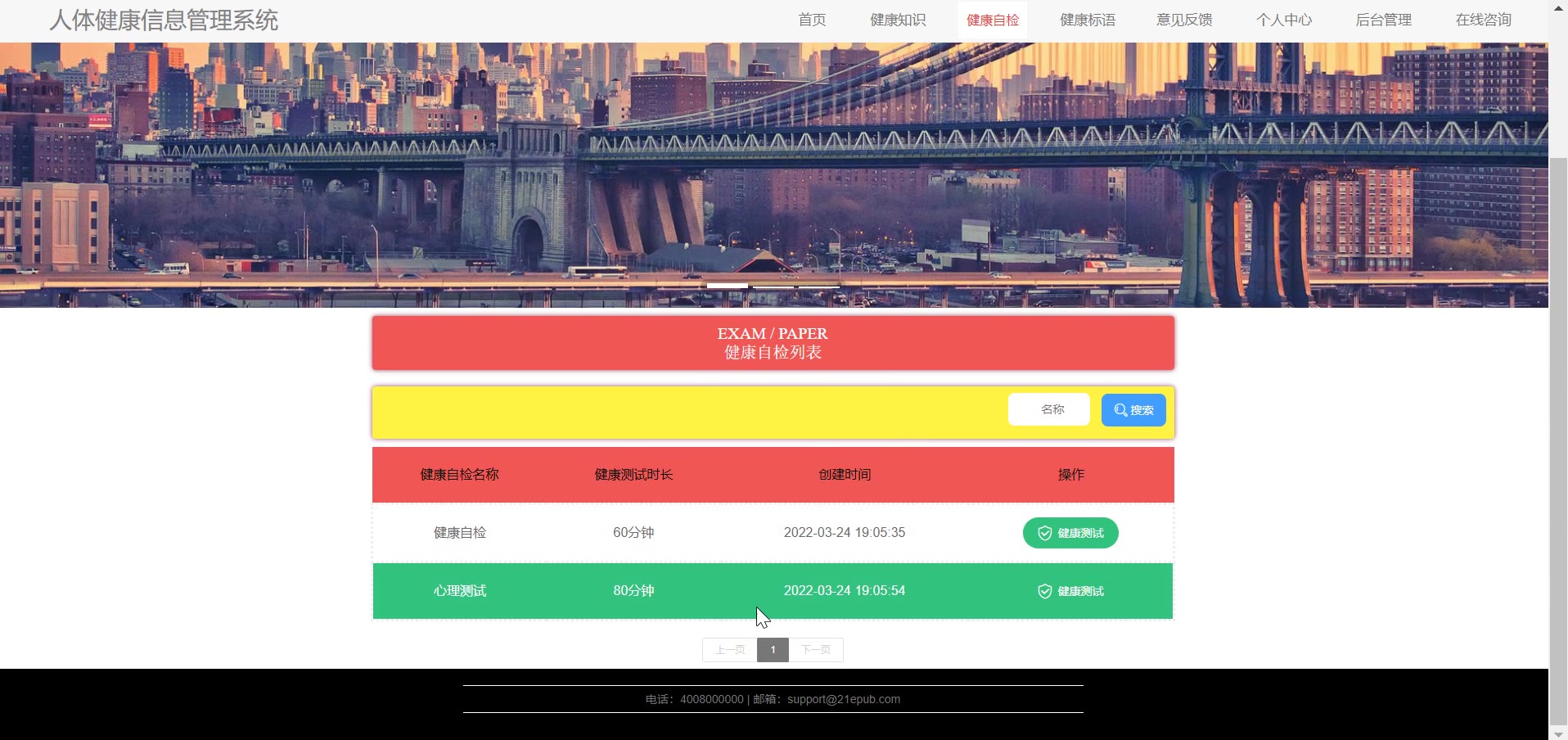Click the 心理测试 name cell
Screen dimensions: 1568x740
(460, 591)
